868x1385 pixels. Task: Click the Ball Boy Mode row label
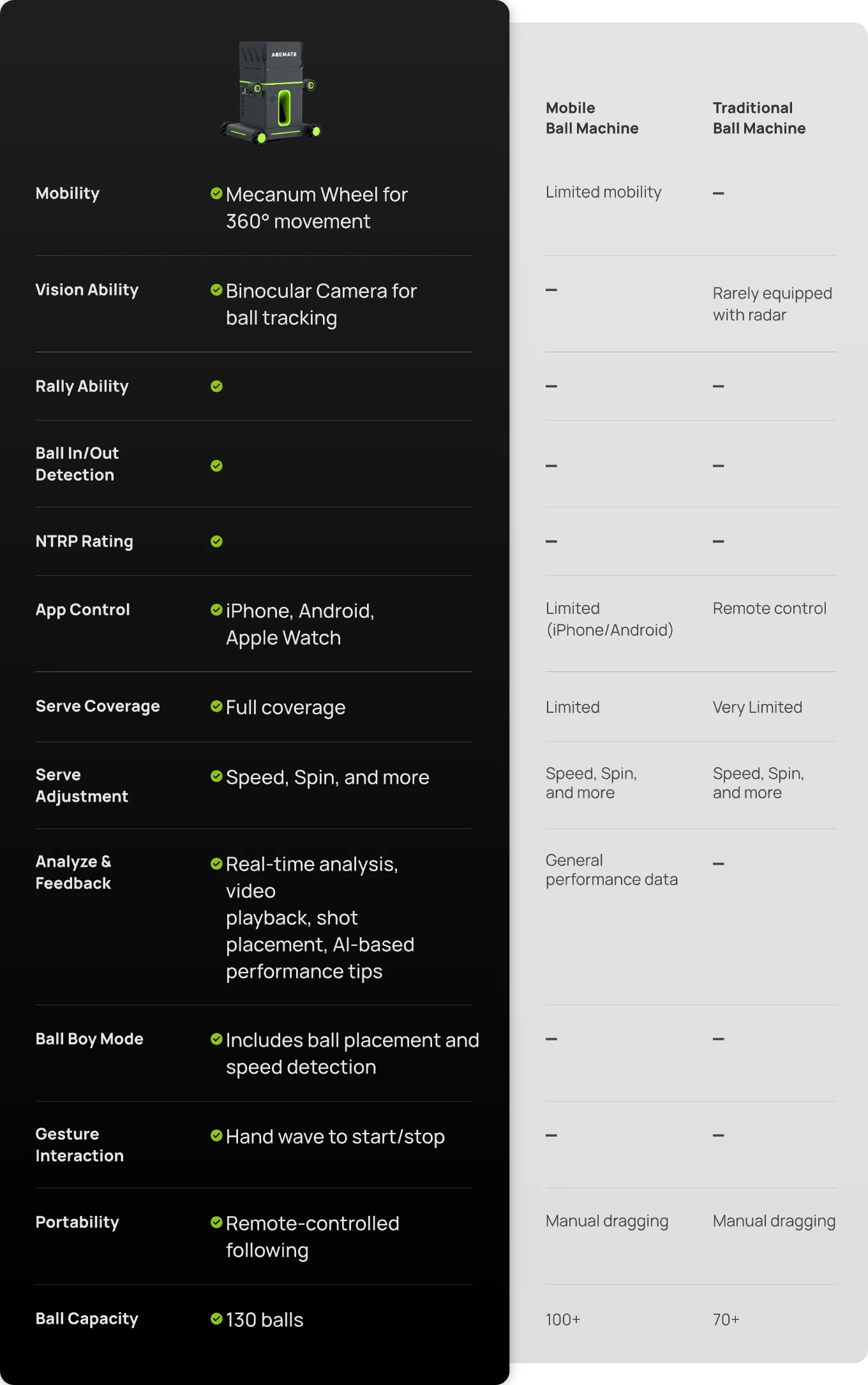click(x=89, y=1039)
